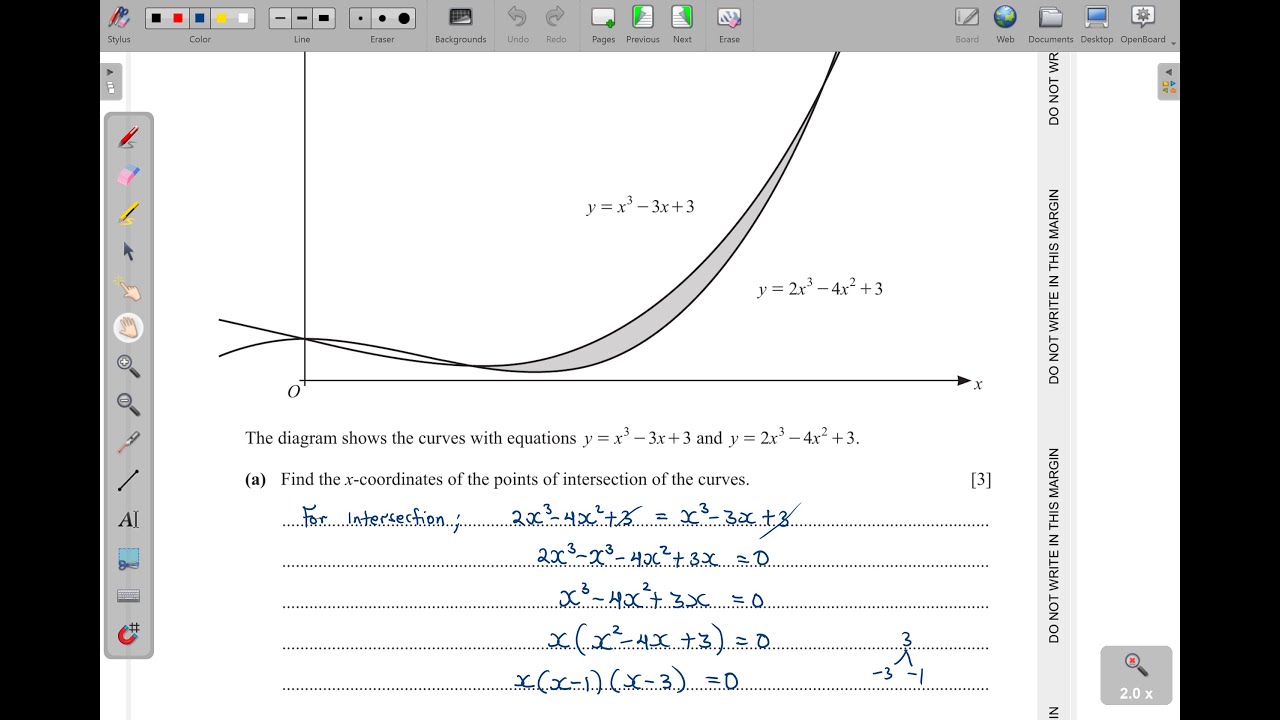Open the virtual keyboard

(129, 596)
